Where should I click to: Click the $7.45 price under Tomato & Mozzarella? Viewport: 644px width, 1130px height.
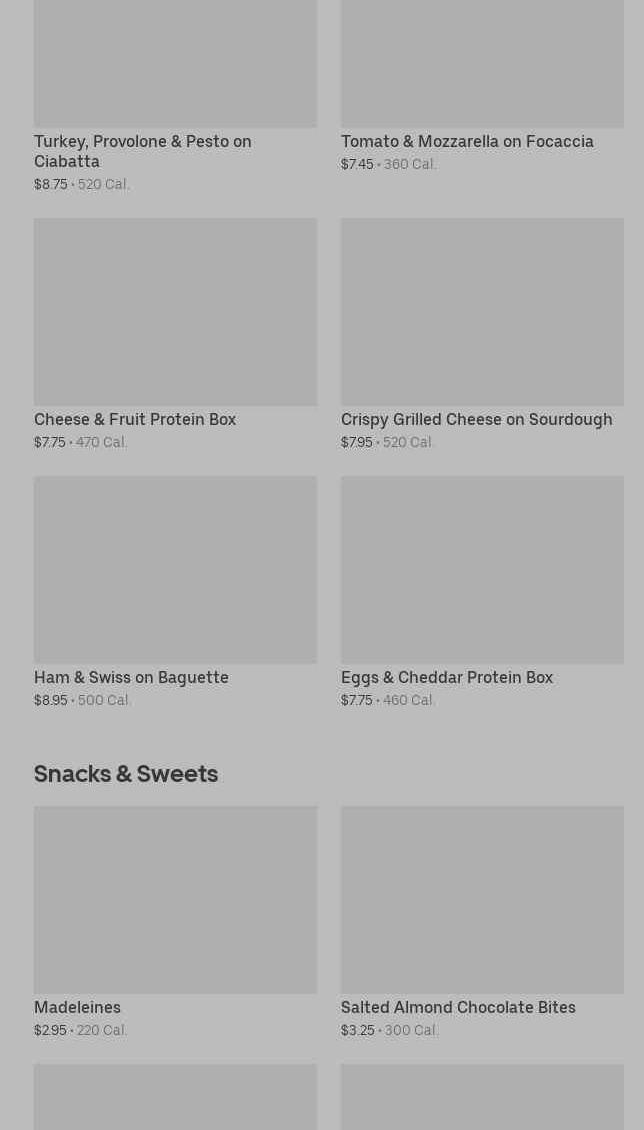(x=357, y=165)
